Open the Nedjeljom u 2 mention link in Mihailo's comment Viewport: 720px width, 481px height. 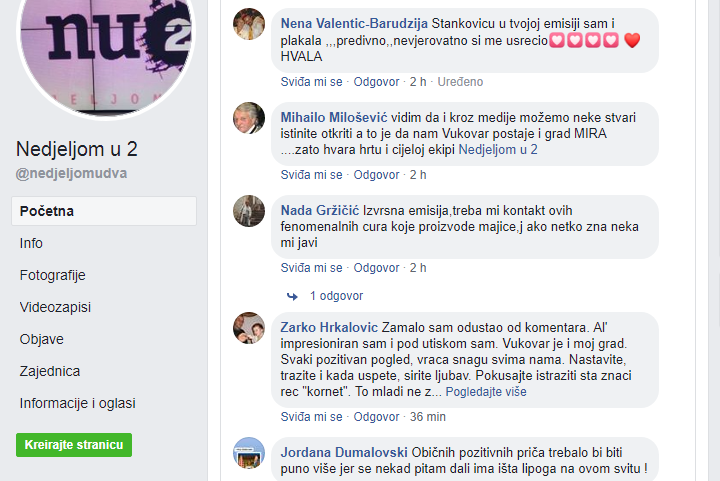click(x=498, y=150)
